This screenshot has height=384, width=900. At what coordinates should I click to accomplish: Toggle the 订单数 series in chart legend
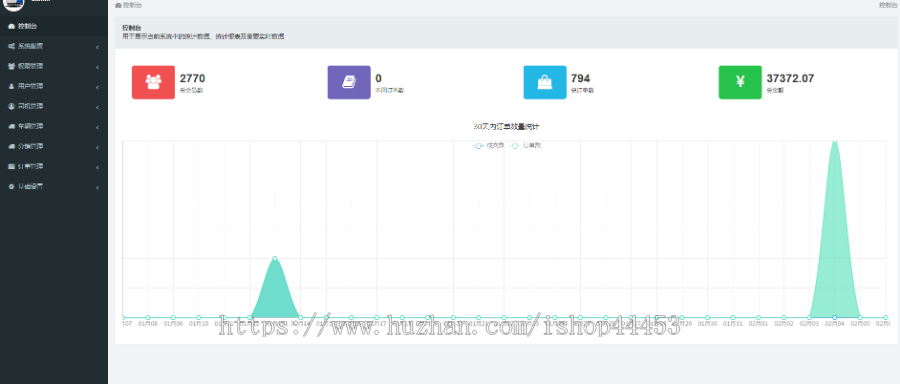pyautogui.click(x=525, y=146)
